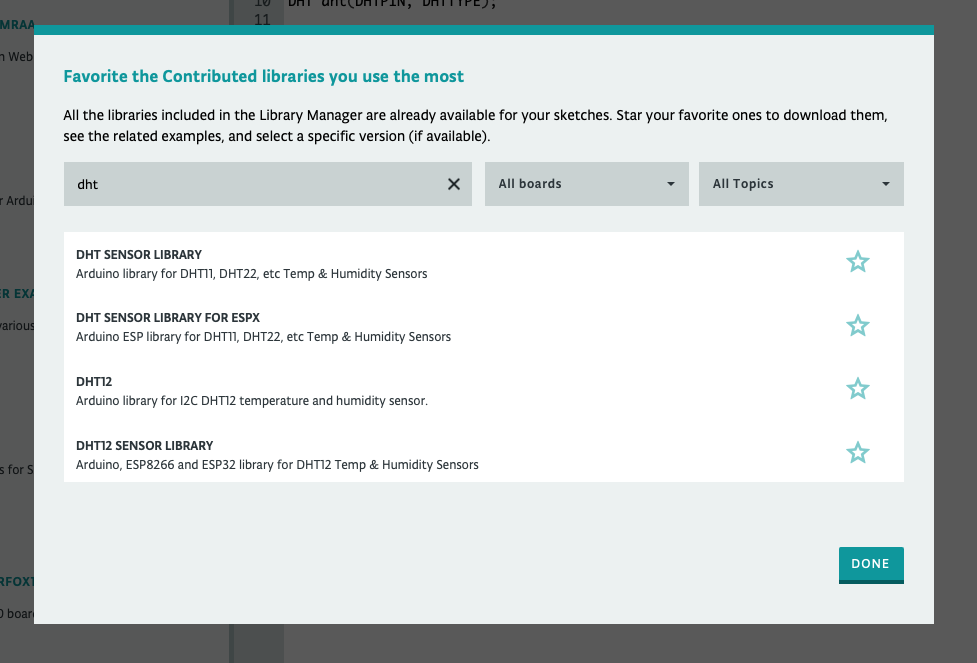Image resolution: width=977 pixels, height=663 pixels.
Task: Favorite the DHT12 Sensor Library
Action: 857,453
